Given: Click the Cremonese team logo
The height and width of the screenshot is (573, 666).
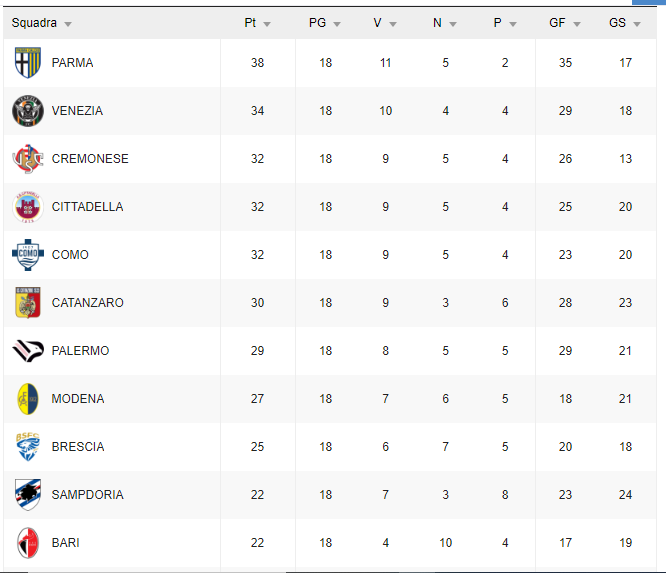Looking at the screenshot, I should (28, 159).
